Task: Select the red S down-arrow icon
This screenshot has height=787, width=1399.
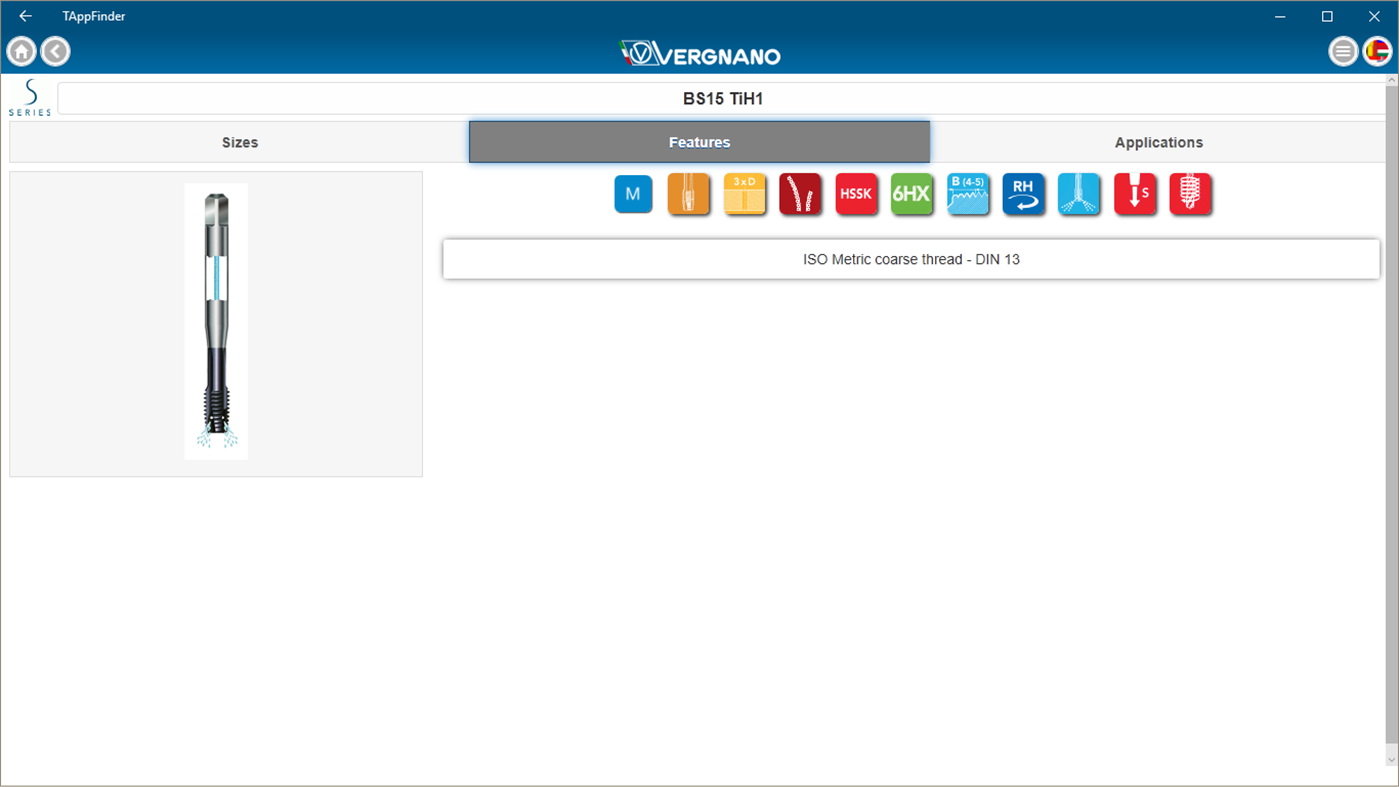Action: 1135,194
